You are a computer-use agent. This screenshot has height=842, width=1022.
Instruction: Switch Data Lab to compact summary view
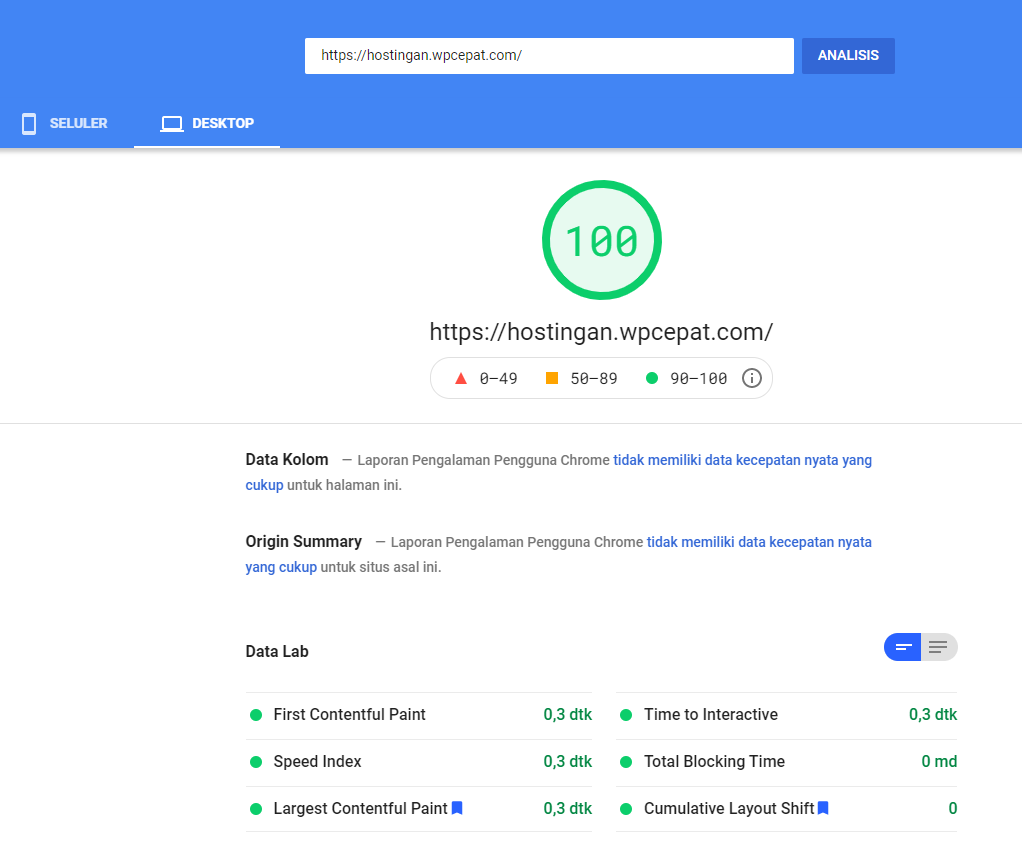click(902, 647)
